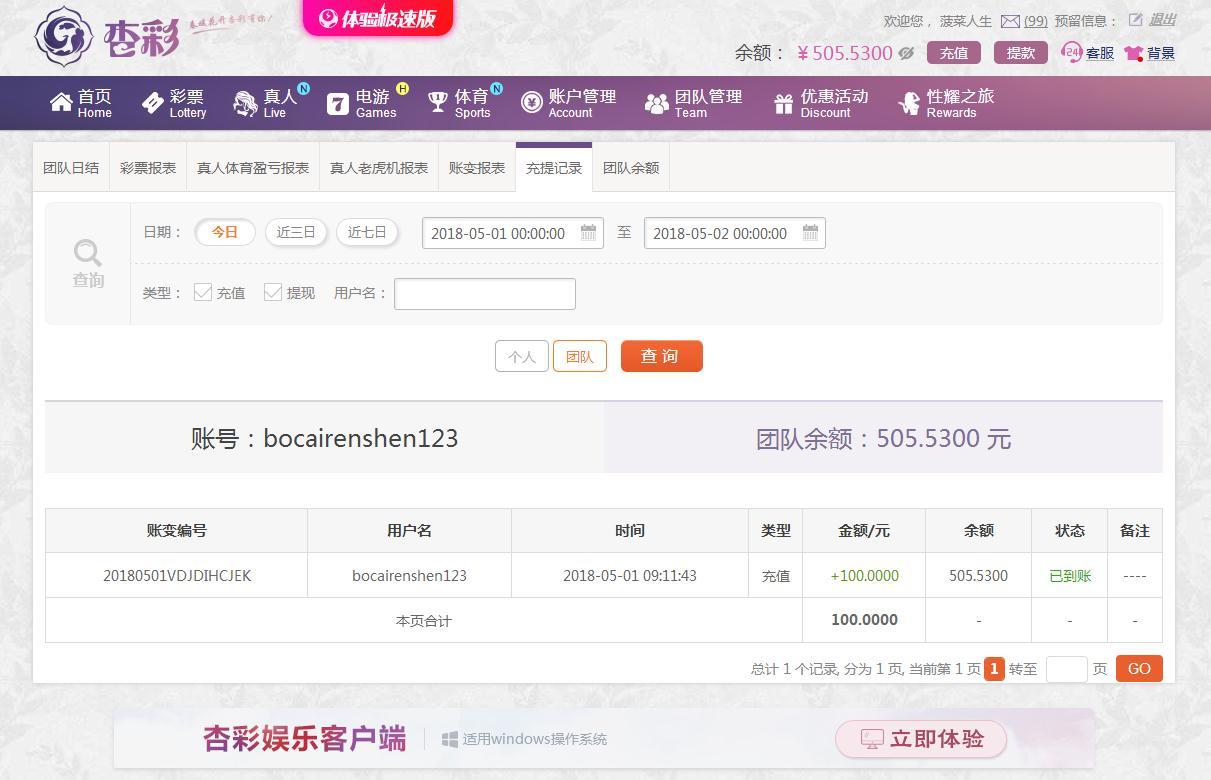
Task: Open the 账户管理 Account menu
Action: tap(568, 103)
